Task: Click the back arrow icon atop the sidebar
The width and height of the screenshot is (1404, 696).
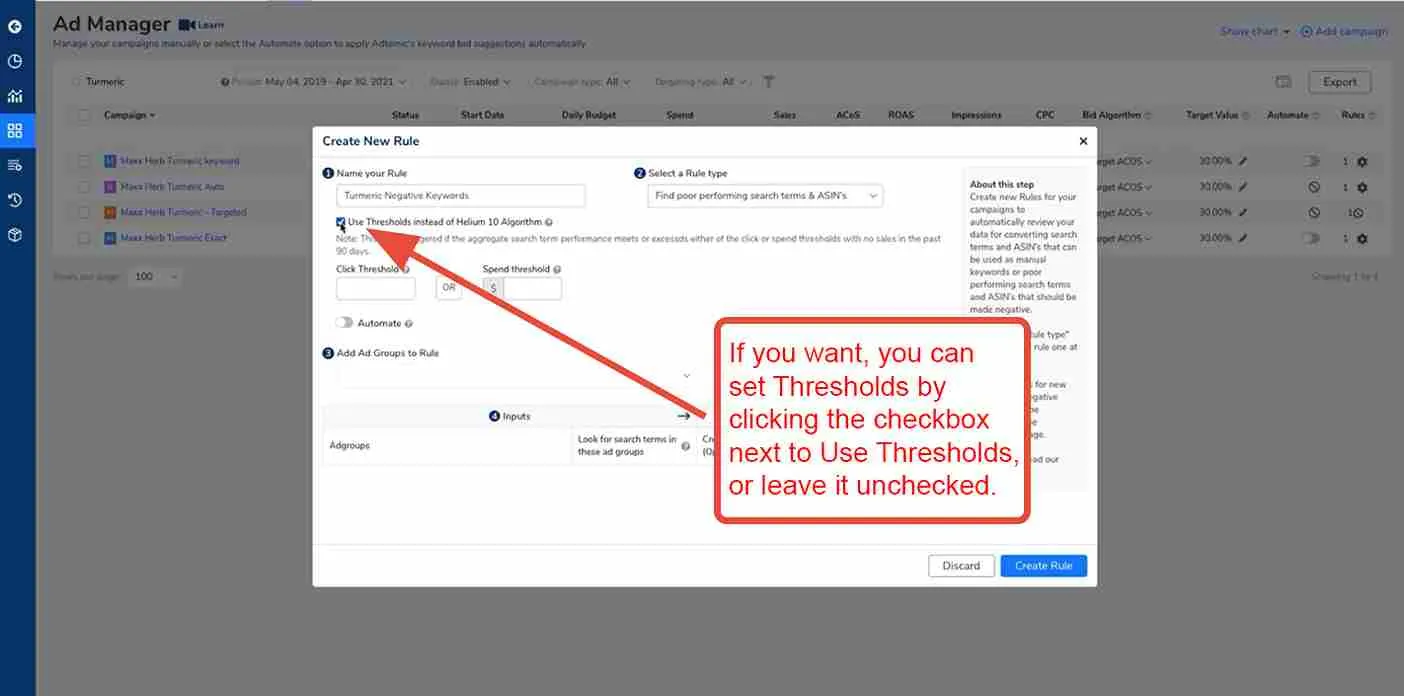Action: coord(14,26)
